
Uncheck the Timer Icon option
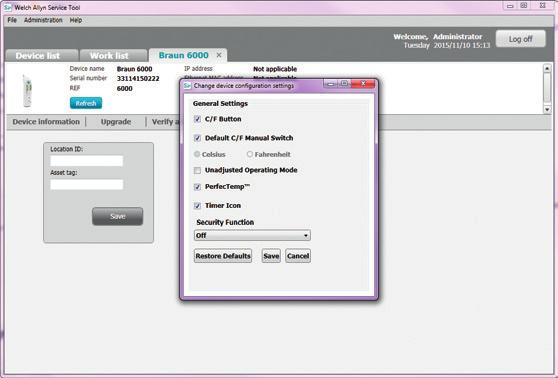(197, 206)
